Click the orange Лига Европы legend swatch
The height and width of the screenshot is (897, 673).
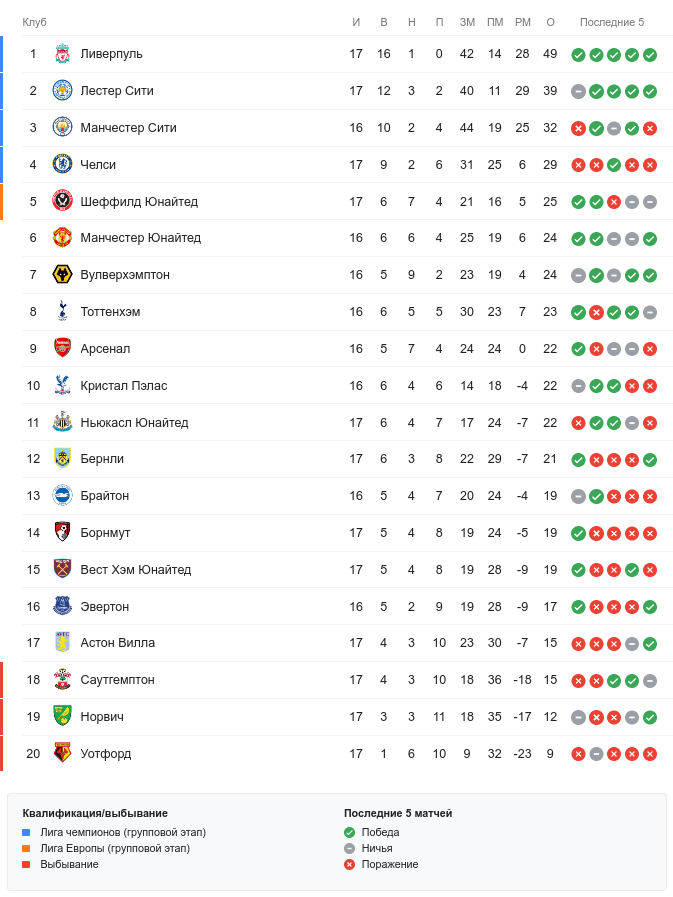click(27, 848)
